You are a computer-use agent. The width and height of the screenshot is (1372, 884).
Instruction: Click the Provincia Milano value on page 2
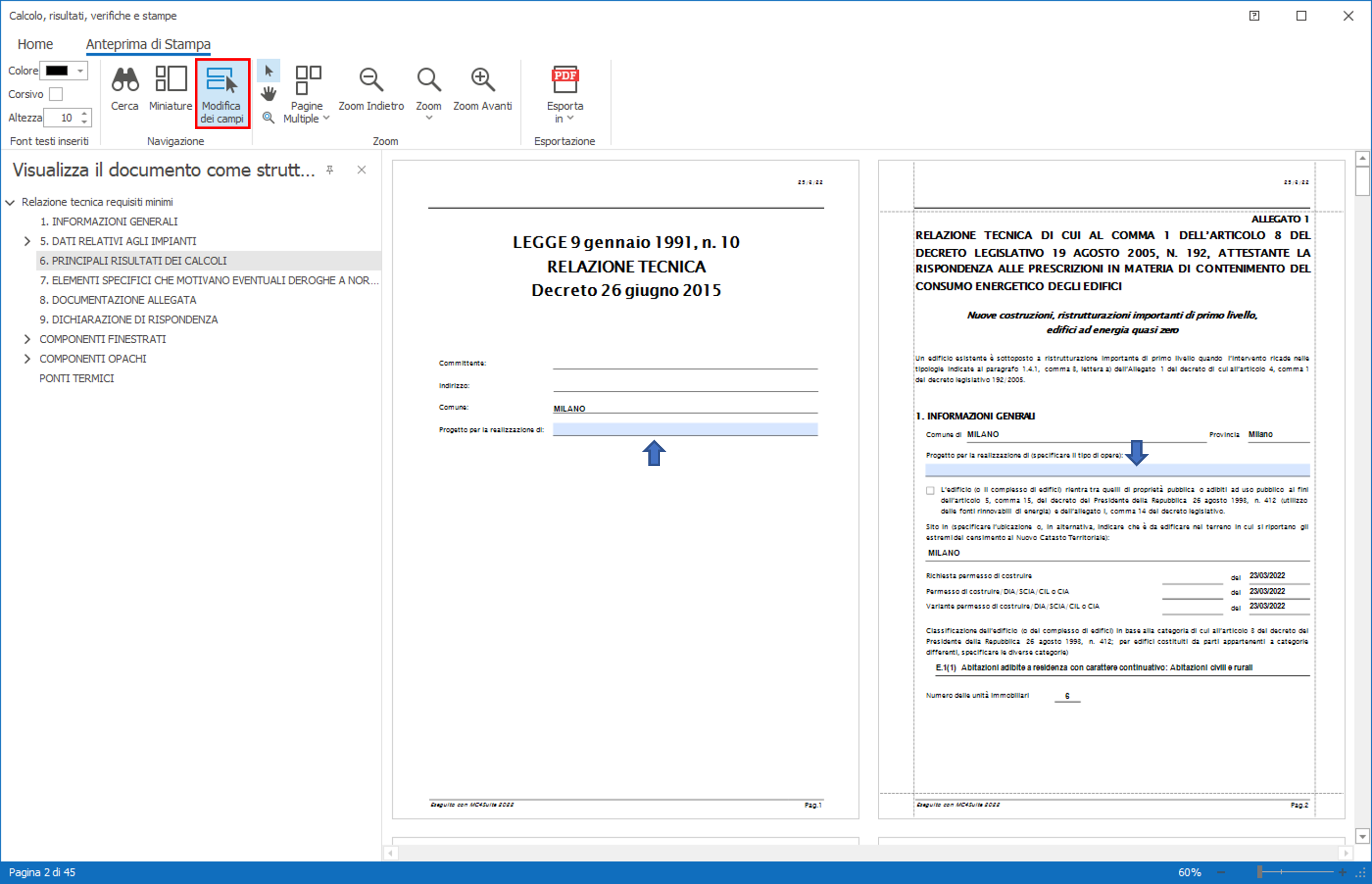tap(1260, 434)
